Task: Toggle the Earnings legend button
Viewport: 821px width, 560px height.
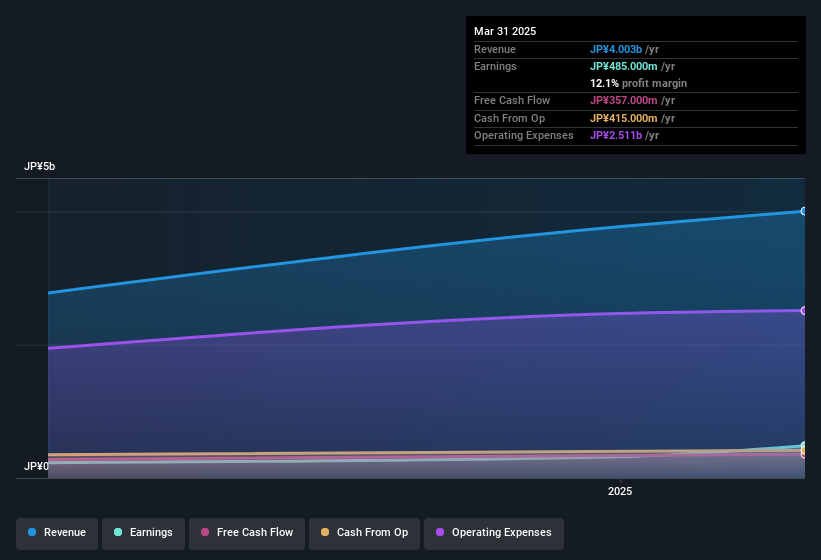Action: click(x=143, y=533)
